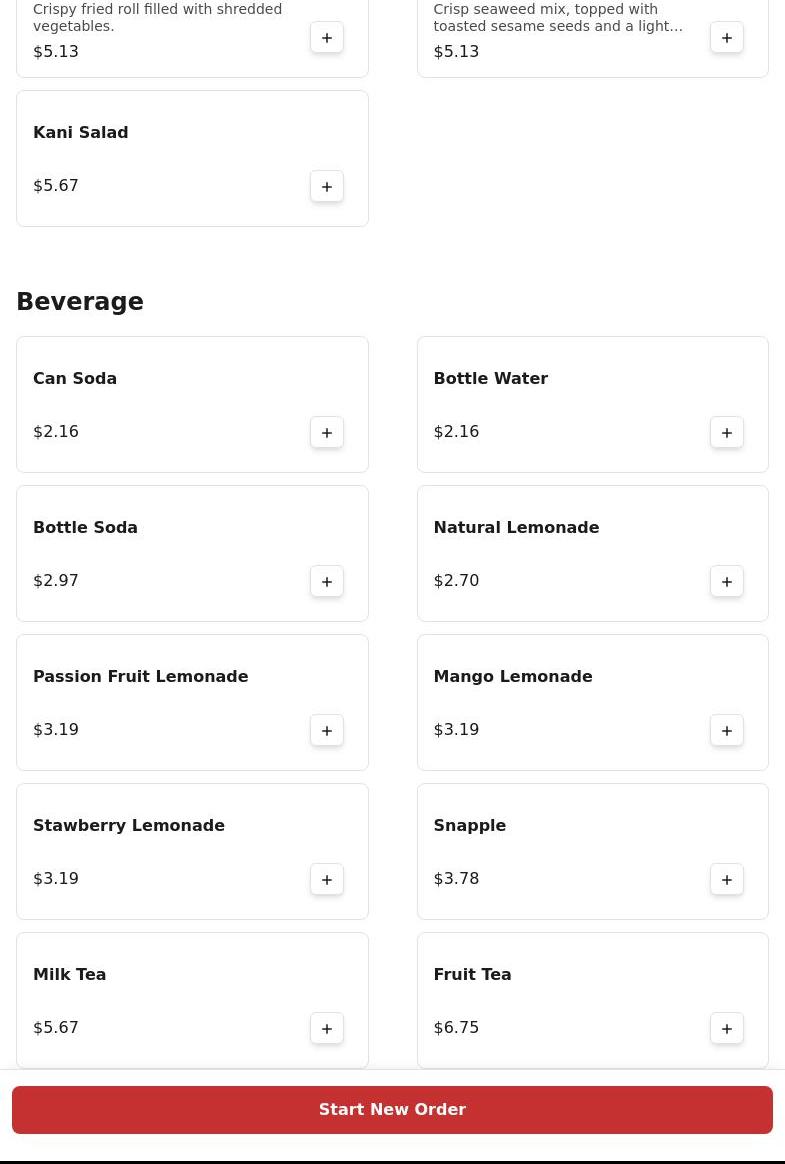Add Fruit Tea with the plus icon
The width and height of the screenshot is (785, 1164).
click(x=727, y=1028)
